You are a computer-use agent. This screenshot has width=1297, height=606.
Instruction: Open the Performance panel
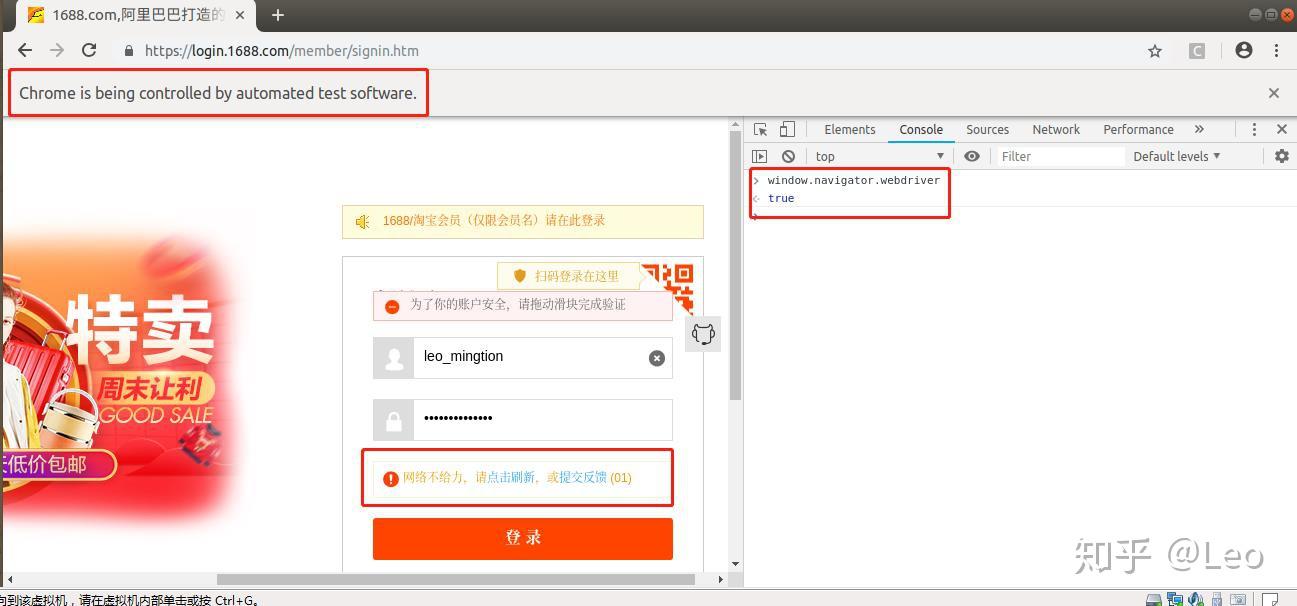[1138, 129]
